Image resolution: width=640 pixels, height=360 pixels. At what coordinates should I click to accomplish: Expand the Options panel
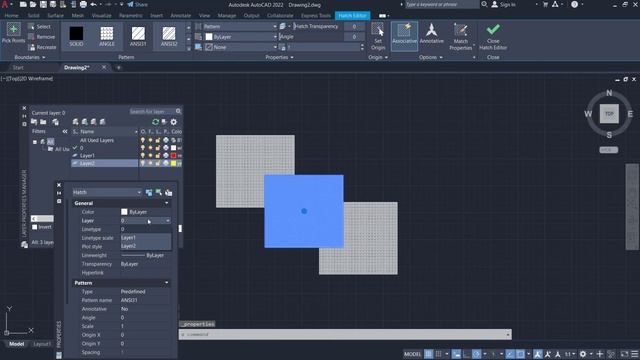point(431,58)
